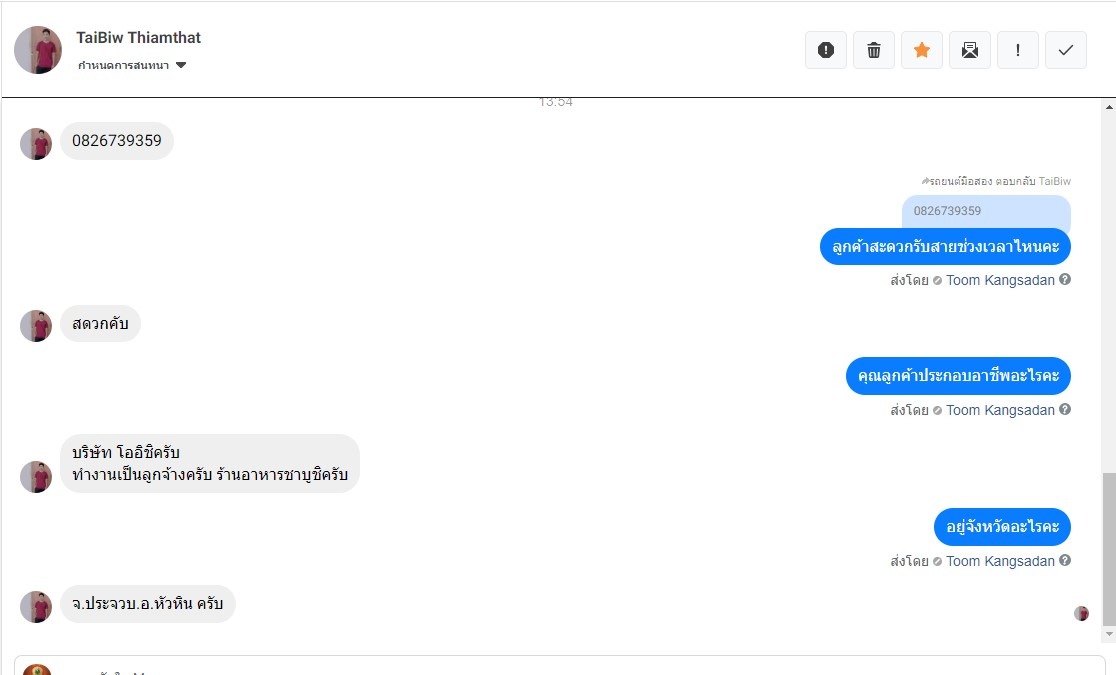Screen dimensions: 1116x675
Task: Click quoted reply bubble showing 0826739359
Action: pyautogui.click(x=986, y=211)
